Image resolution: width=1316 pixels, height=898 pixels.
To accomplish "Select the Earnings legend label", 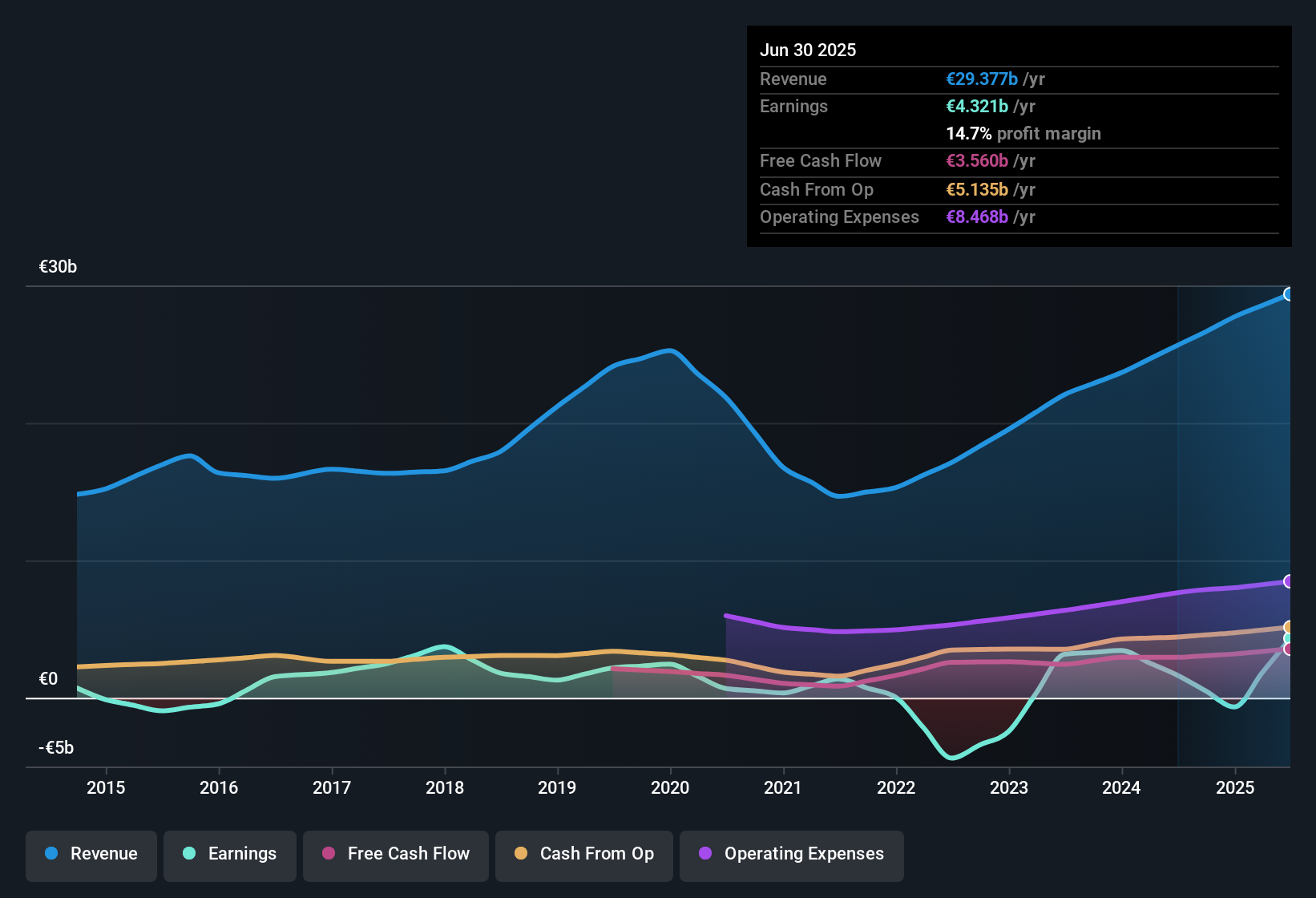I will click(x=244, y=855).
